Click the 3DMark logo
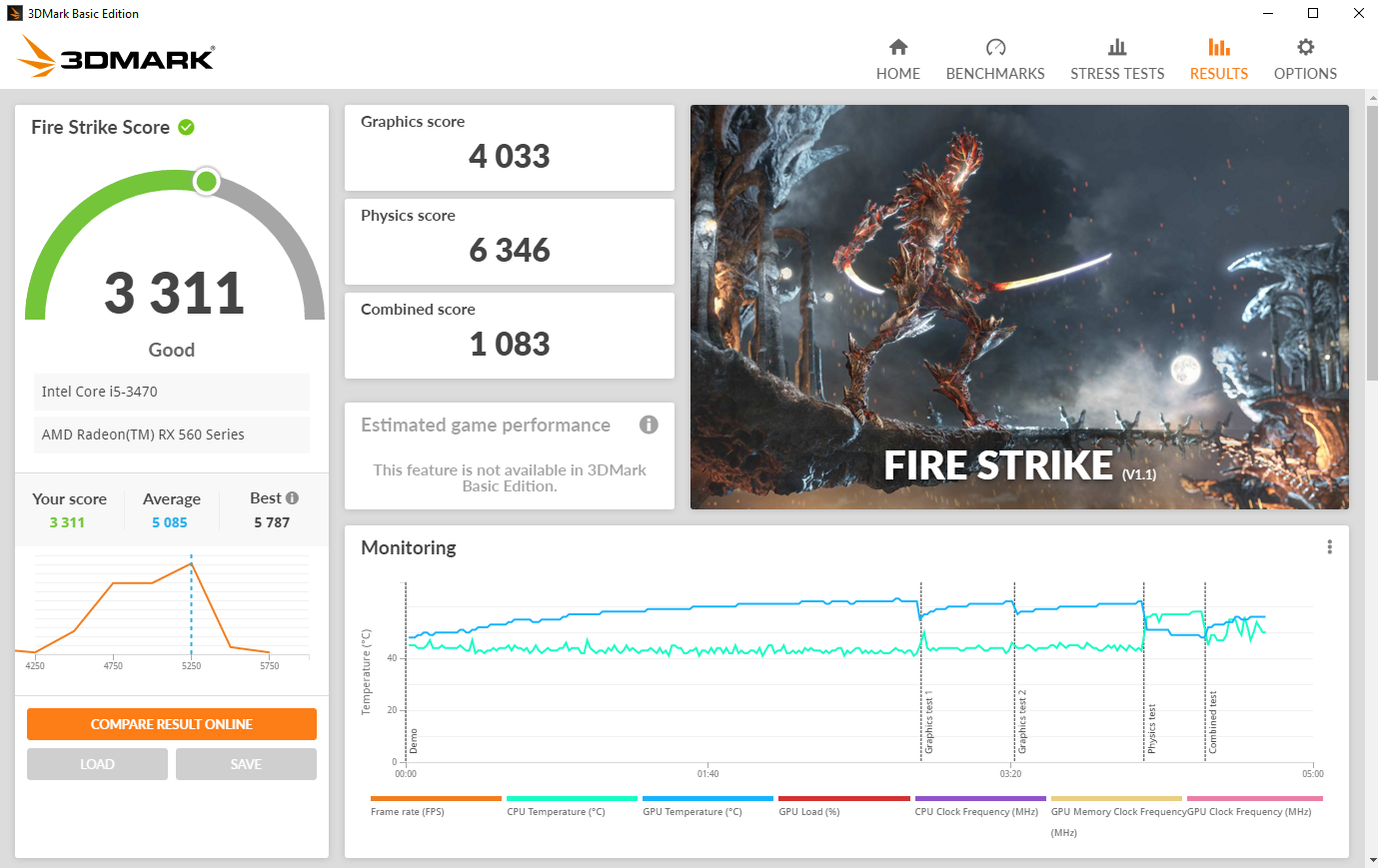Image resolution: width=1378 pixels, height=868 pixels. tap(116, 57)
